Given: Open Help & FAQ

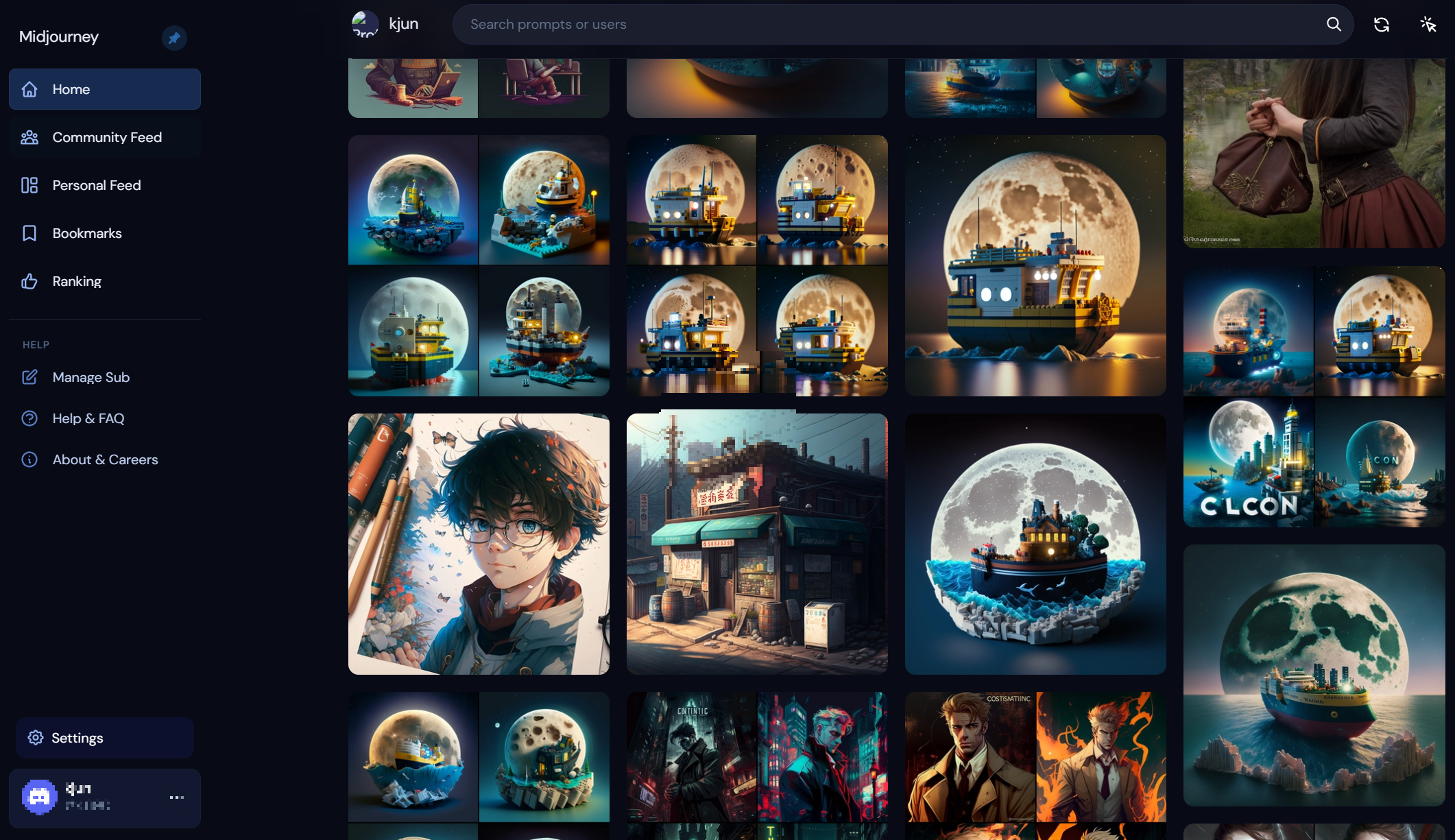Looking at the screenshot, I should [88, 418].
